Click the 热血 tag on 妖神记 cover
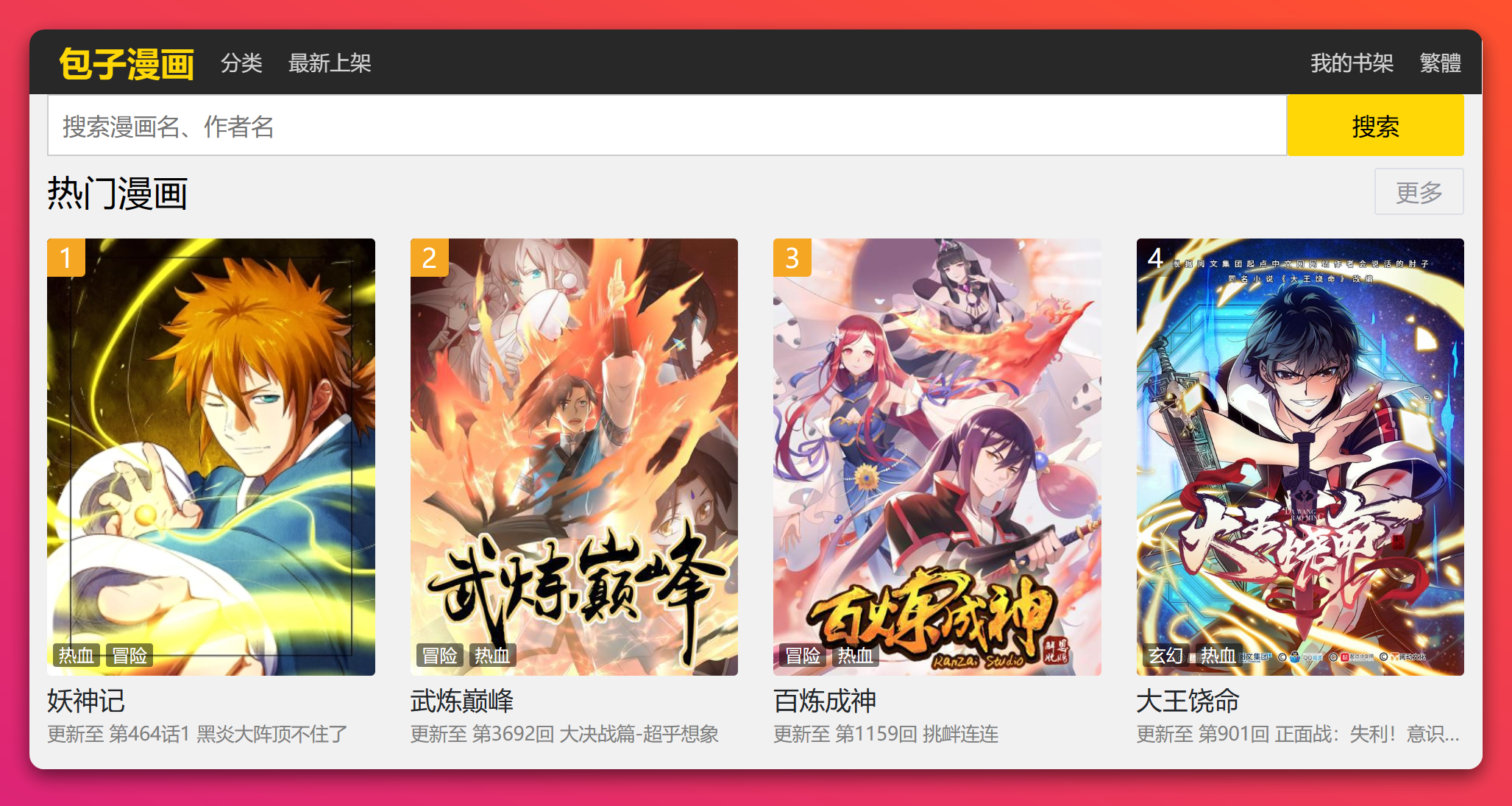Screen dimensions: 1512x806 [x=76, y=655]
